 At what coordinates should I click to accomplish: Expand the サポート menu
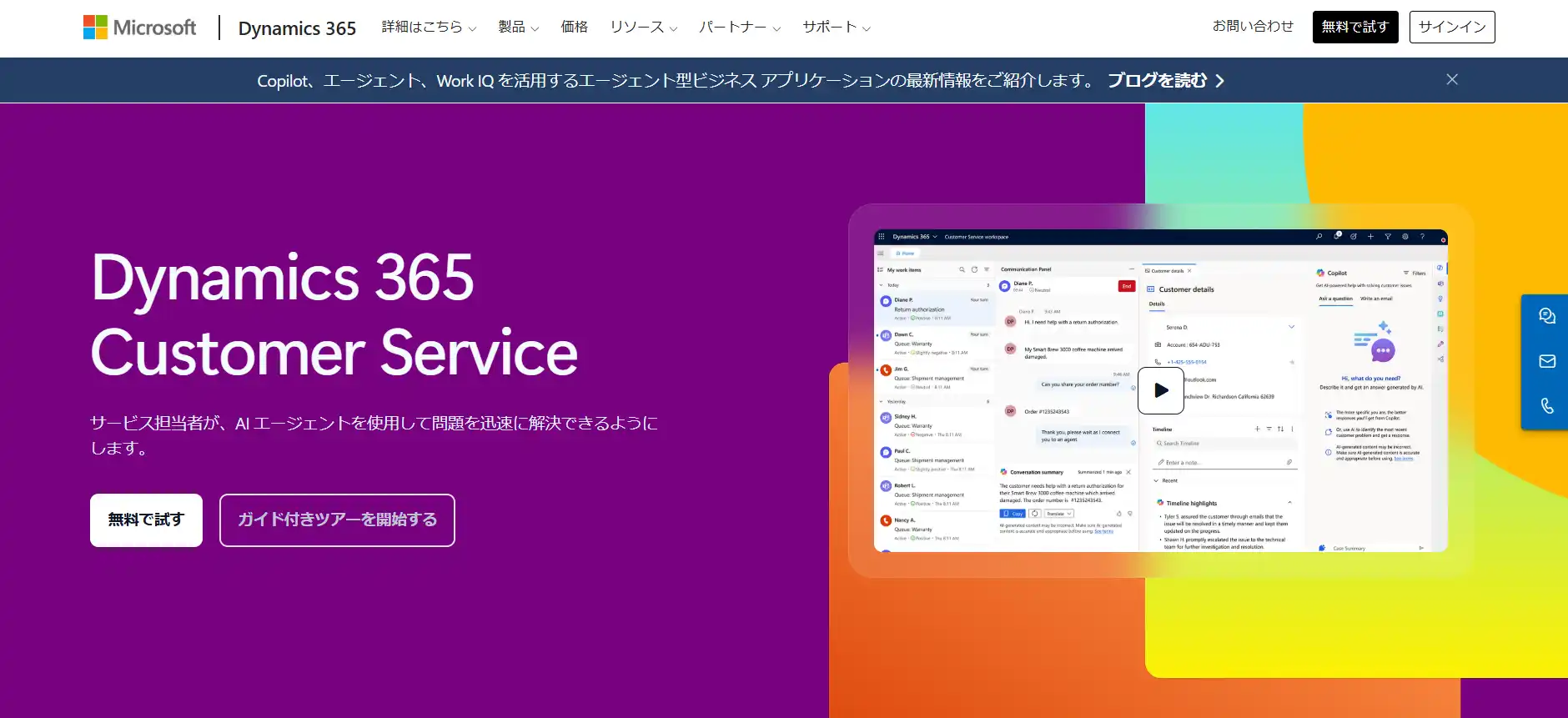pos(836,28)
